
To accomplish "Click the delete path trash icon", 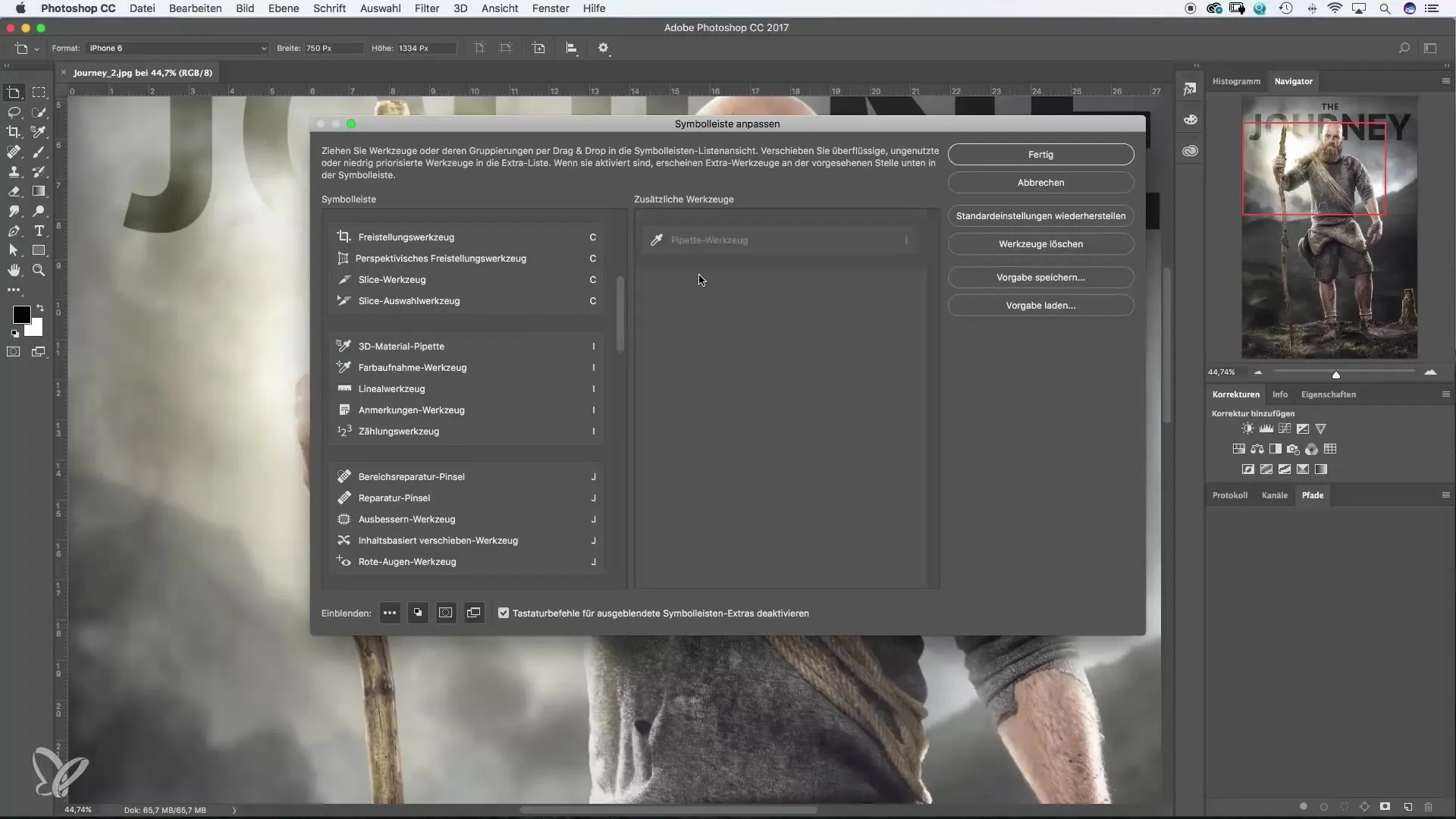I will 1428,807.
